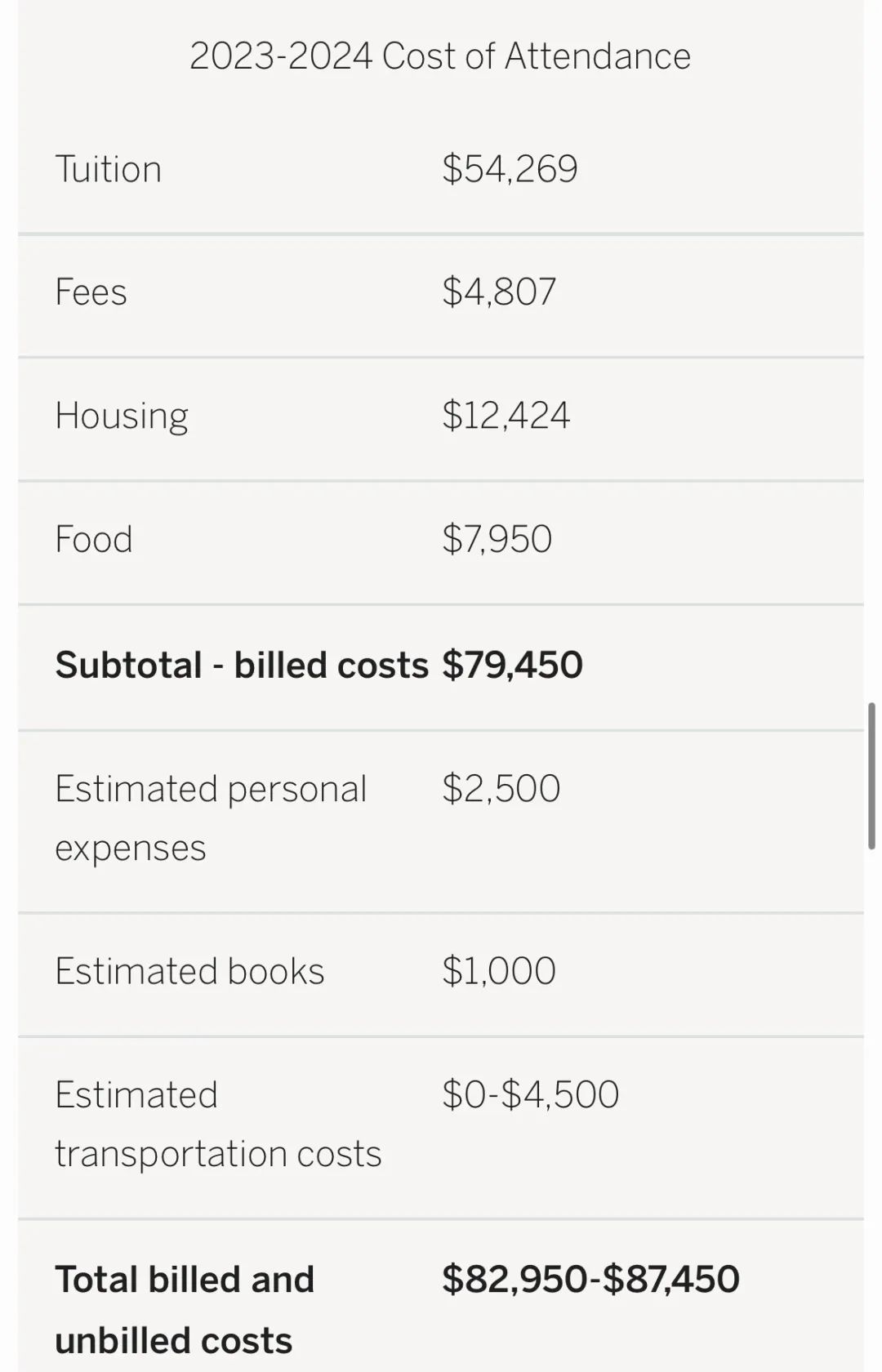Image resolution: width=882 pixels, height=1372 pixels.
Task: Click the $12,424 housing amount
Action: pyautogui.click(x=506, y=415)
